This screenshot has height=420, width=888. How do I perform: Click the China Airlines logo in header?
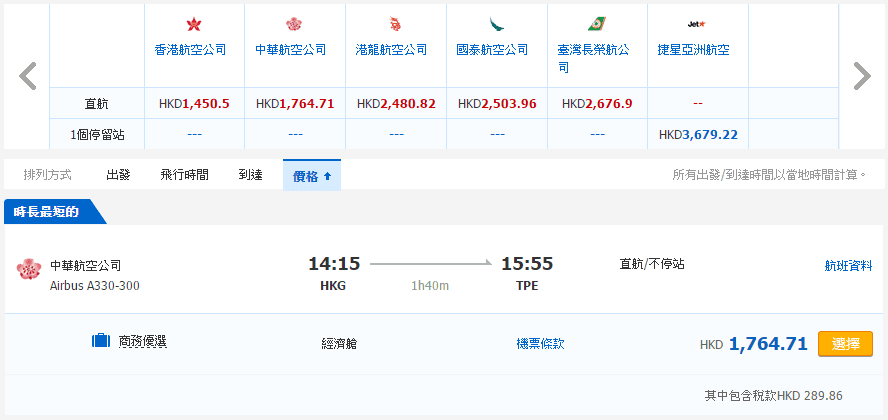click(x=294, y=25)
